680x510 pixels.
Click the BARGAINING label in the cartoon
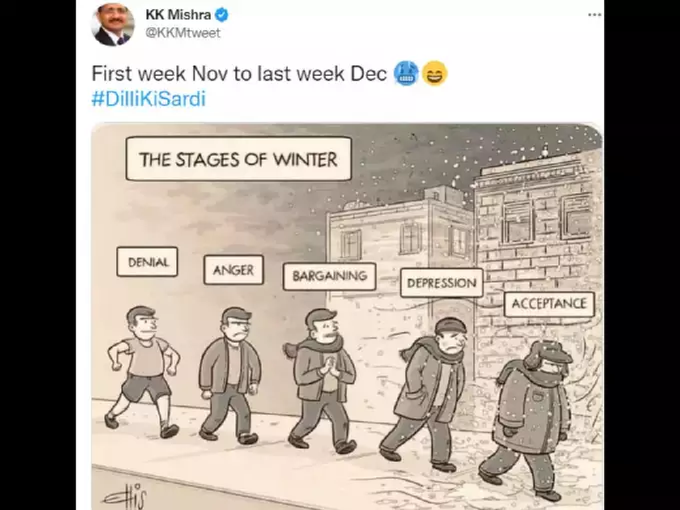[x=330, y=276]
